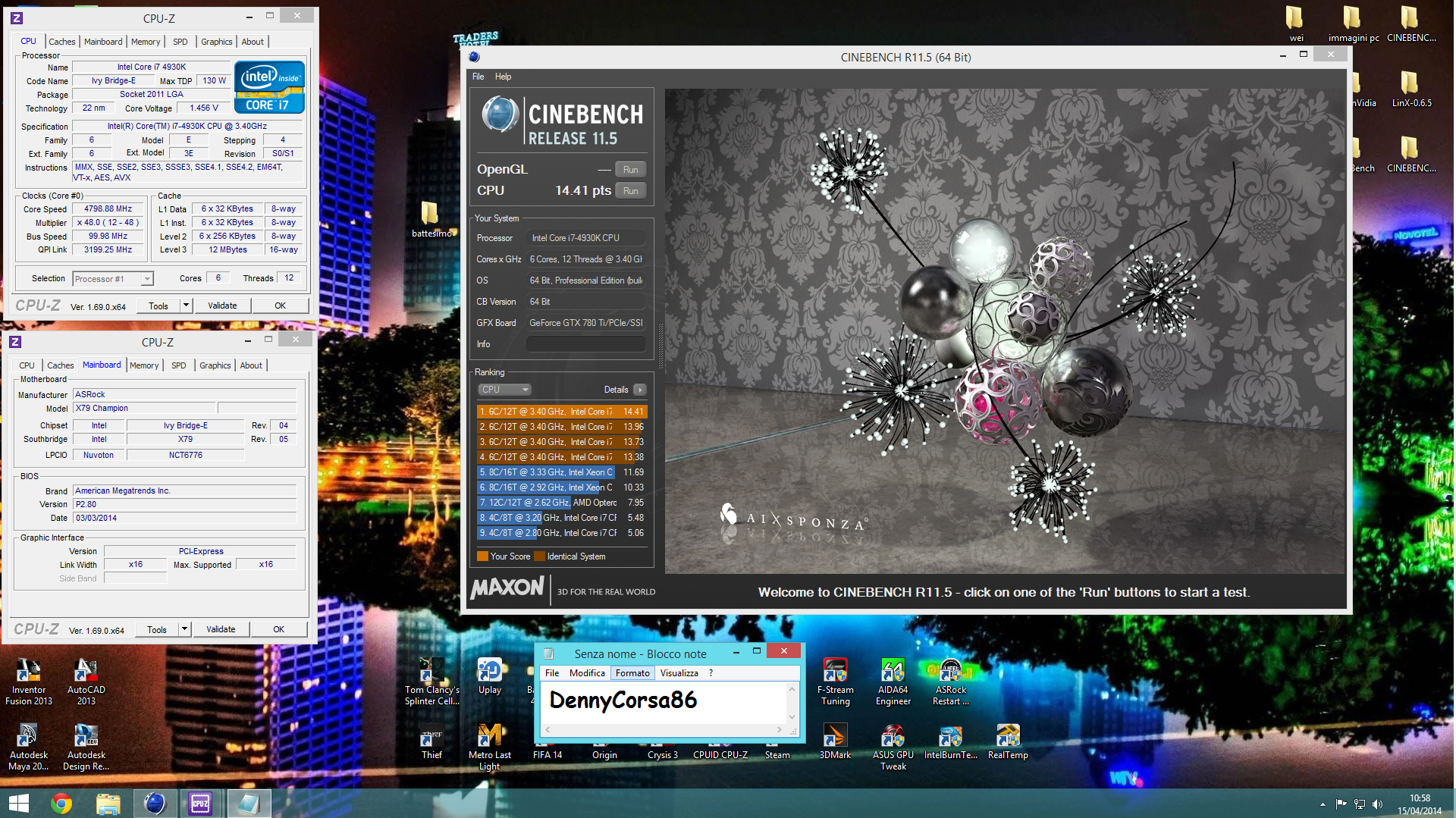Open the Inventor Fusion 2013 desktop shortcut

point(29,681)
